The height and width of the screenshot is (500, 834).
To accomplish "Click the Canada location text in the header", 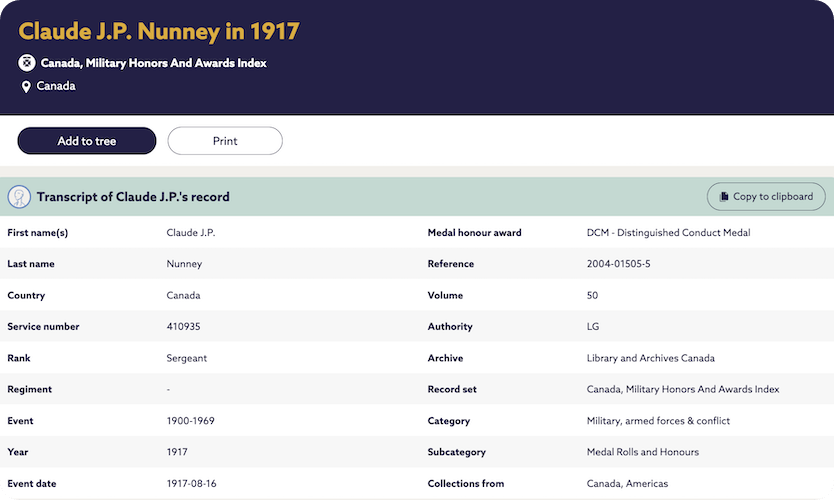I will [56, 86].
